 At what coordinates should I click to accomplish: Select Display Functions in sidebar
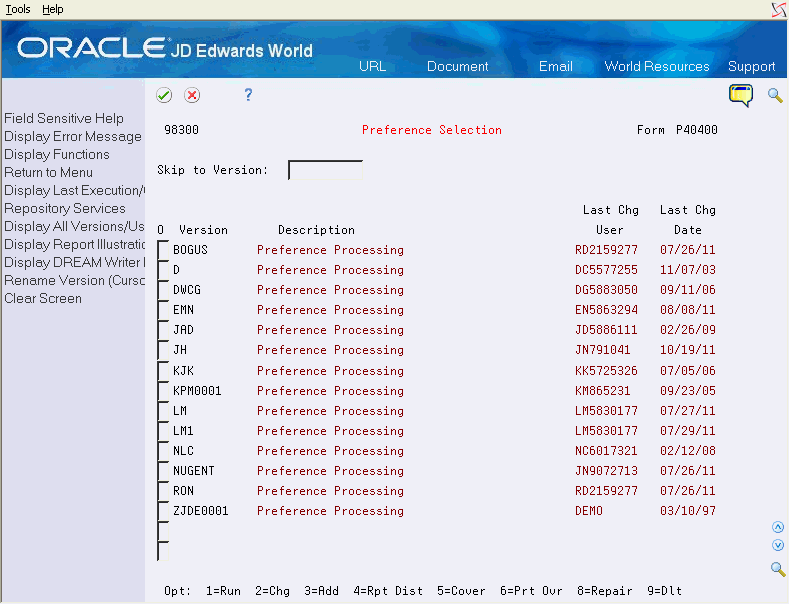coord(57,155)
